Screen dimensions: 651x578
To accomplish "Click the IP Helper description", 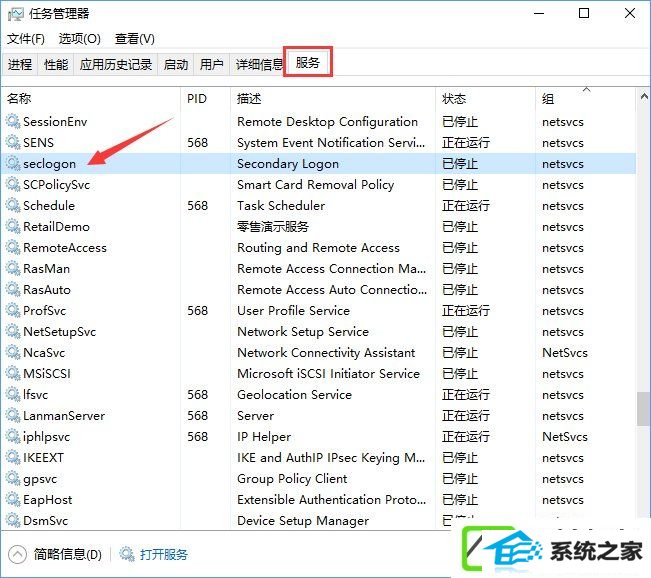I will tap(264, 436).
